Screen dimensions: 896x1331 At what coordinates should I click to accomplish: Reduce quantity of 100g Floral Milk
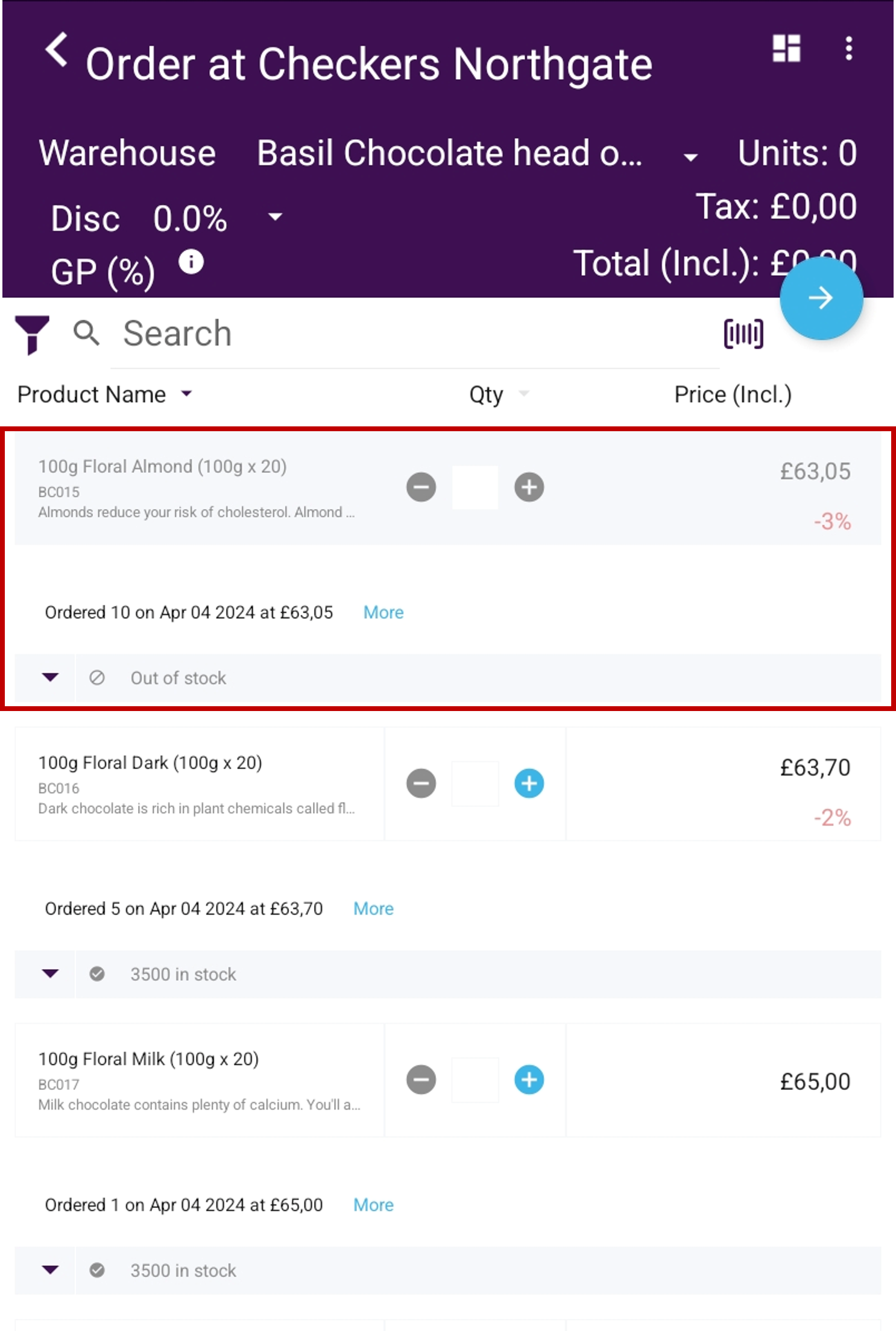(421, 1080)
